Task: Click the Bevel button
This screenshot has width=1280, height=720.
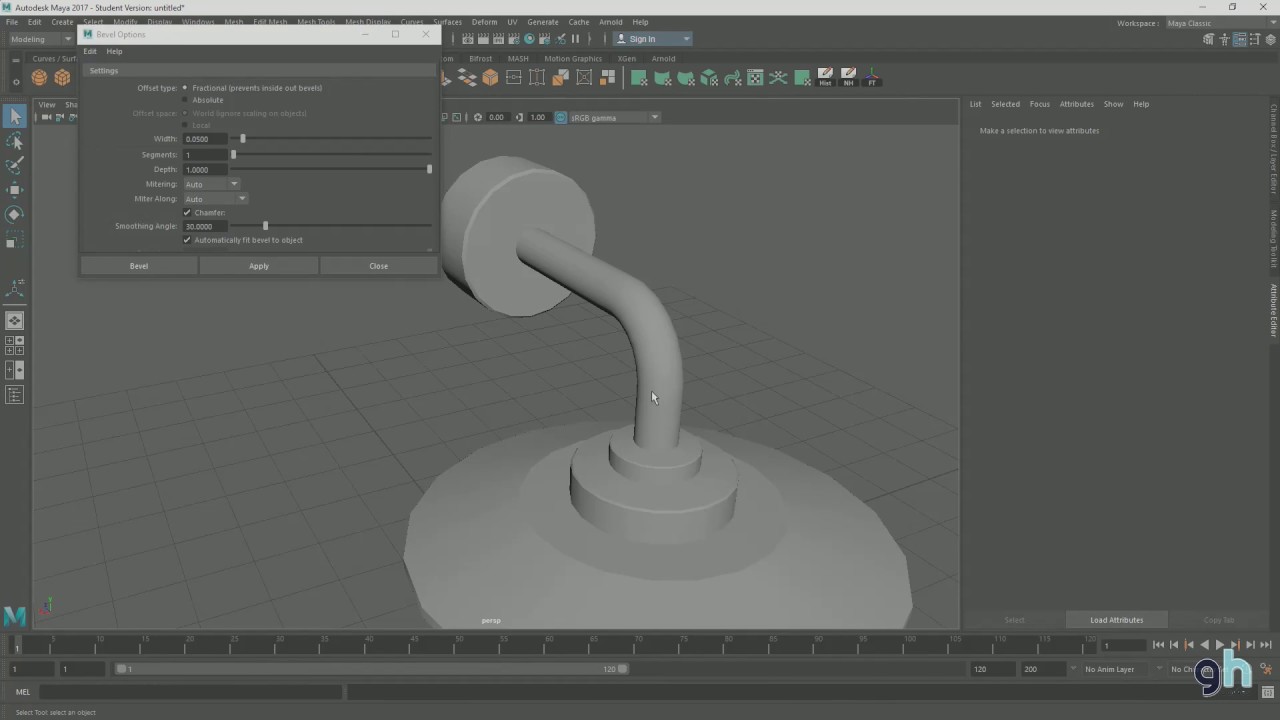Action: tap(139, 266)
